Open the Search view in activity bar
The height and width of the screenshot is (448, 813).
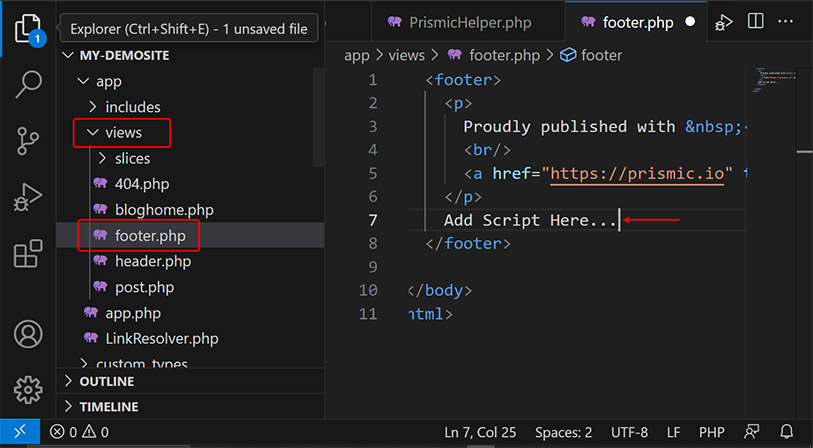(x=28, y=85)
